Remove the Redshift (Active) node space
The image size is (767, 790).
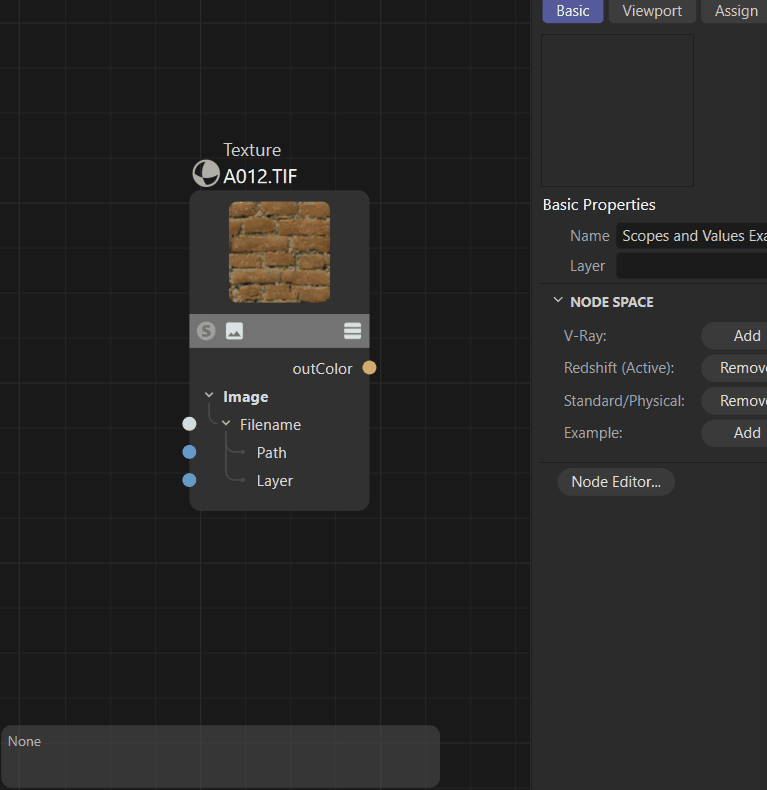[x=741, y=368]
